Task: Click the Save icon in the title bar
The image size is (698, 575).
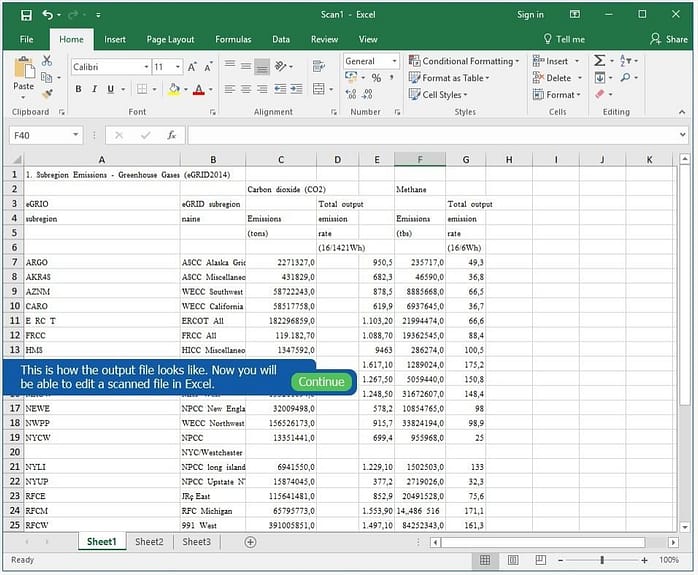Action: (x=25, y=15)
